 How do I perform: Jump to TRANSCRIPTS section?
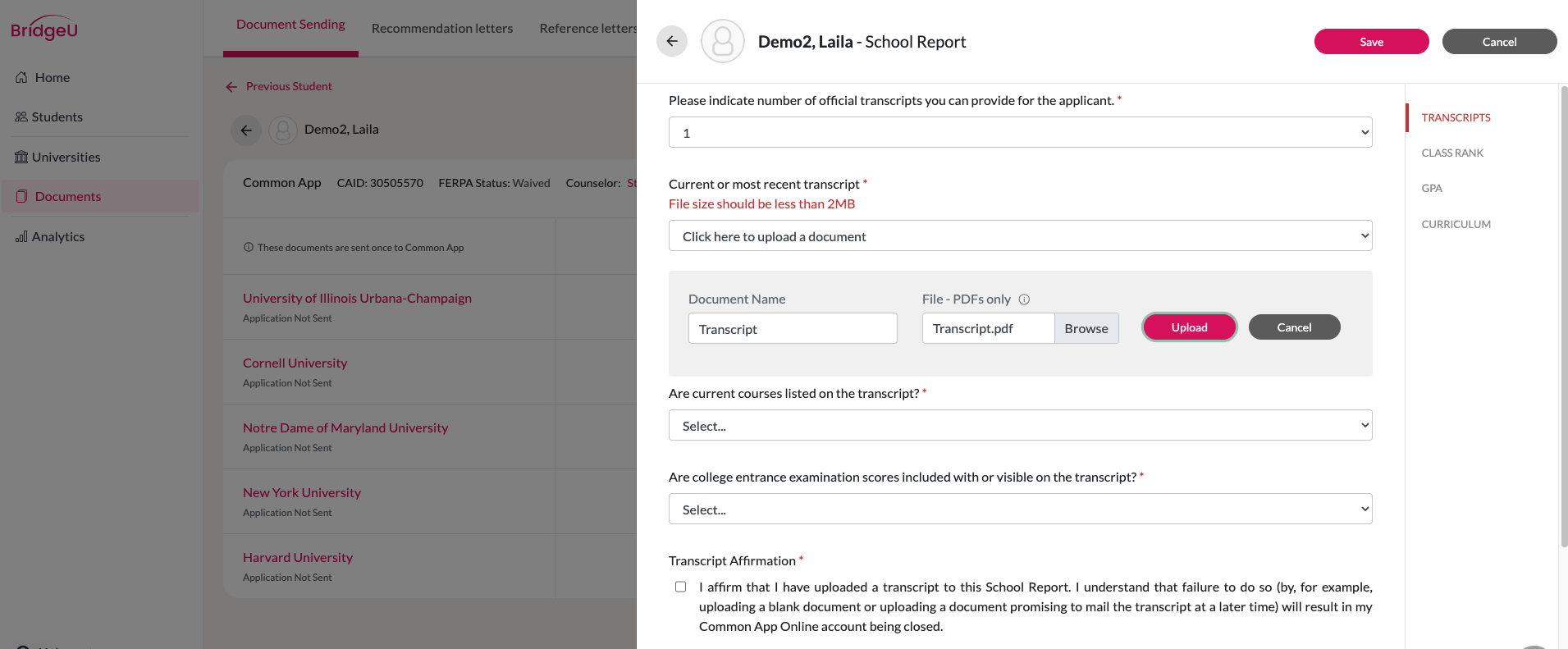[x=1456, y=117]
